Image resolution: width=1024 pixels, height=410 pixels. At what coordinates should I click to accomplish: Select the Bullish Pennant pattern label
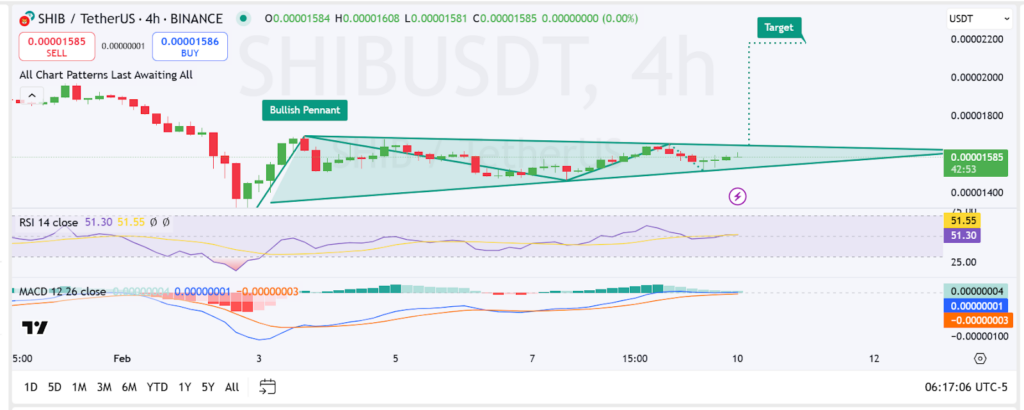pos(305,110)
